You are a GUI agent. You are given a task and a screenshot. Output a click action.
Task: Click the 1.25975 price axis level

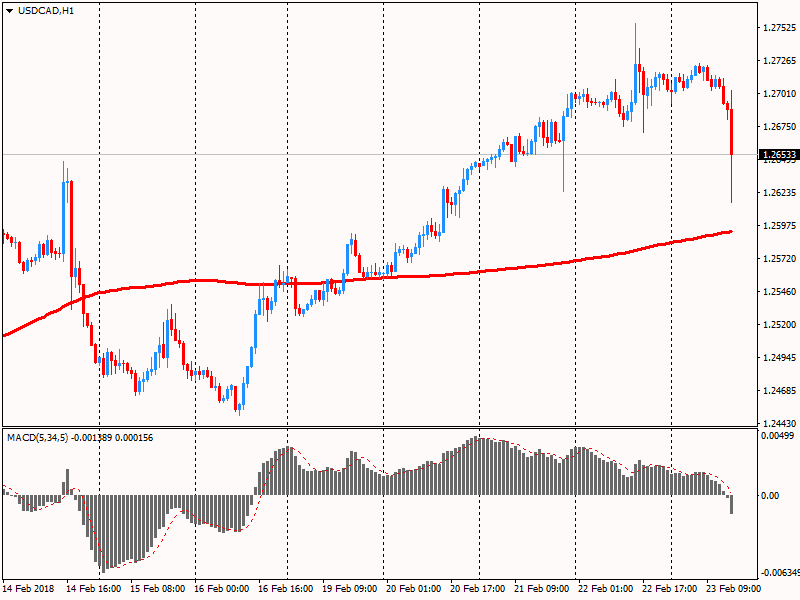tap(778, 225)
